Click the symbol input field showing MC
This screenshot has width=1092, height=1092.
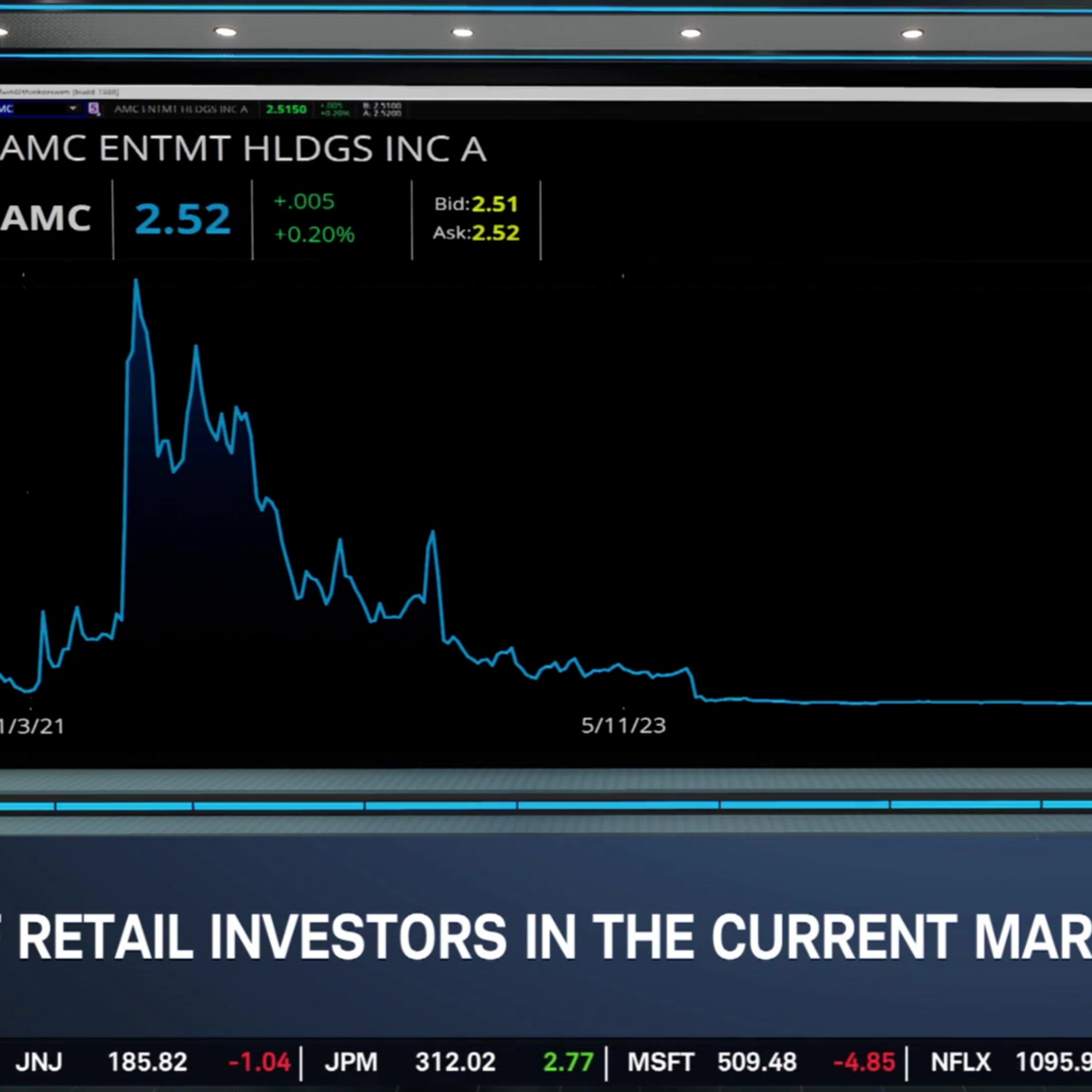pos(34,109)
